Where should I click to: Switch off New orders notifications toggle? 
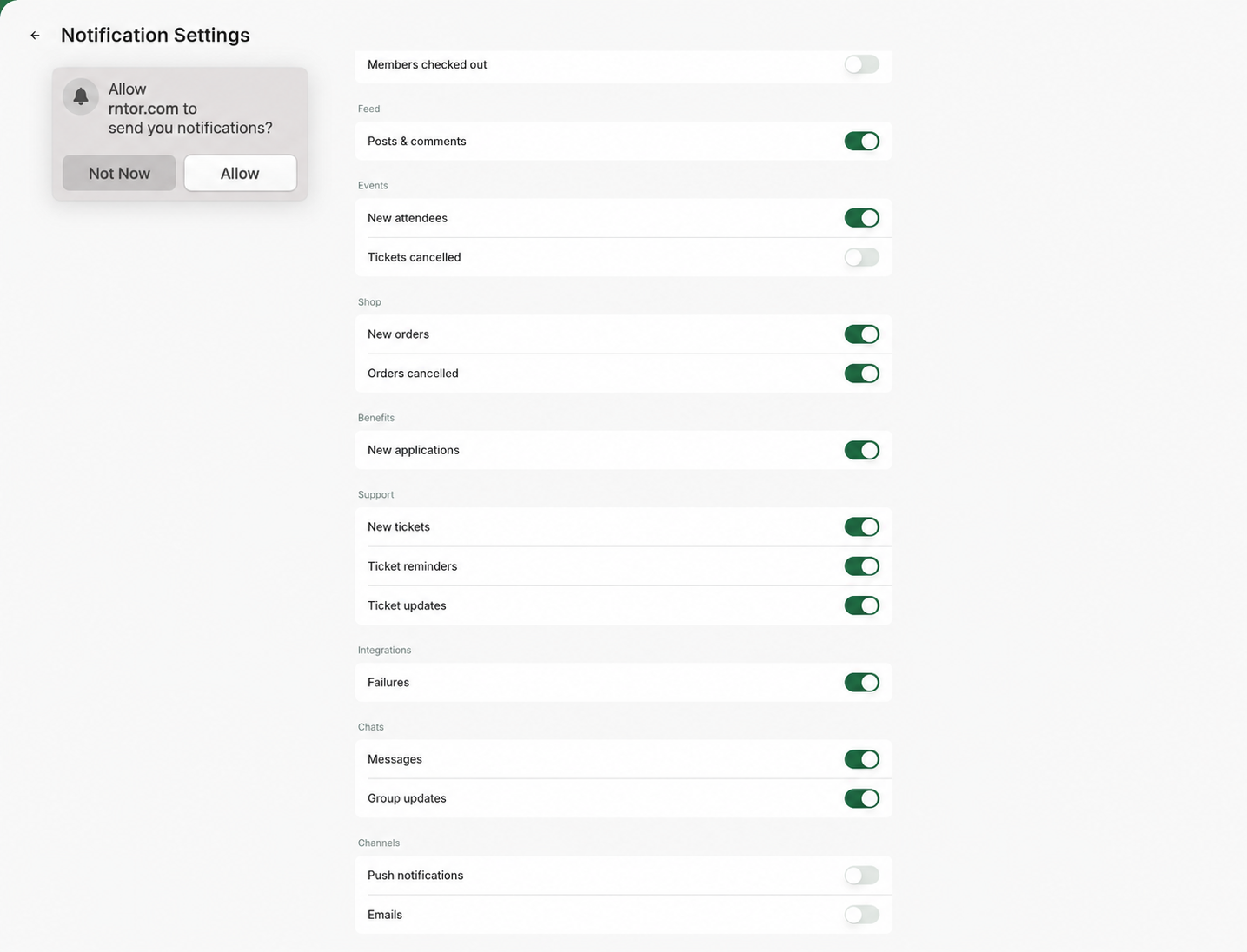click(x=862, y=334)
